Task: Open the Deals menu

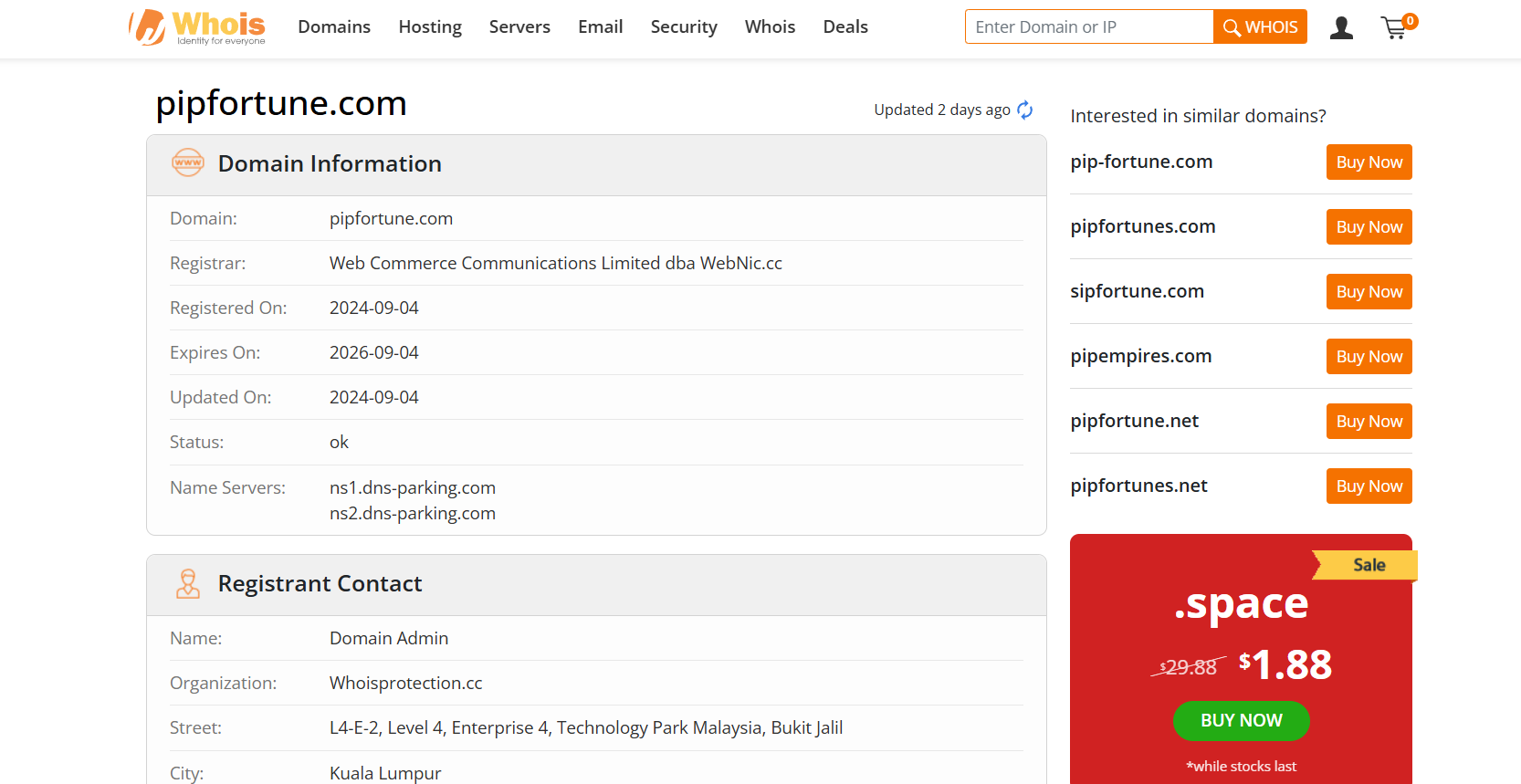Action: pyautogui.click(x=845, y=27)
